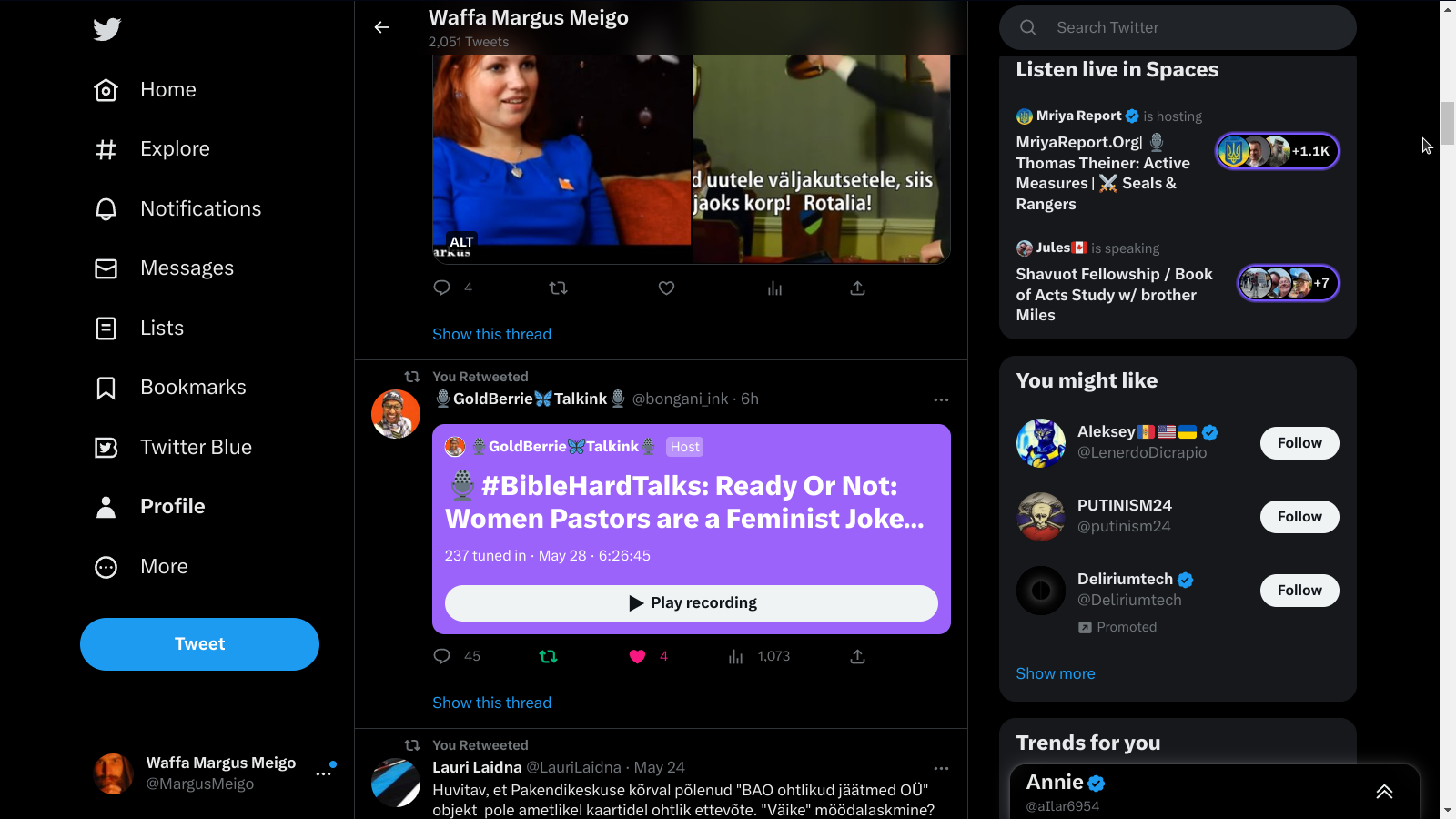
Task: Open the Notifications bell icon
Action: (x=106, y=209)
